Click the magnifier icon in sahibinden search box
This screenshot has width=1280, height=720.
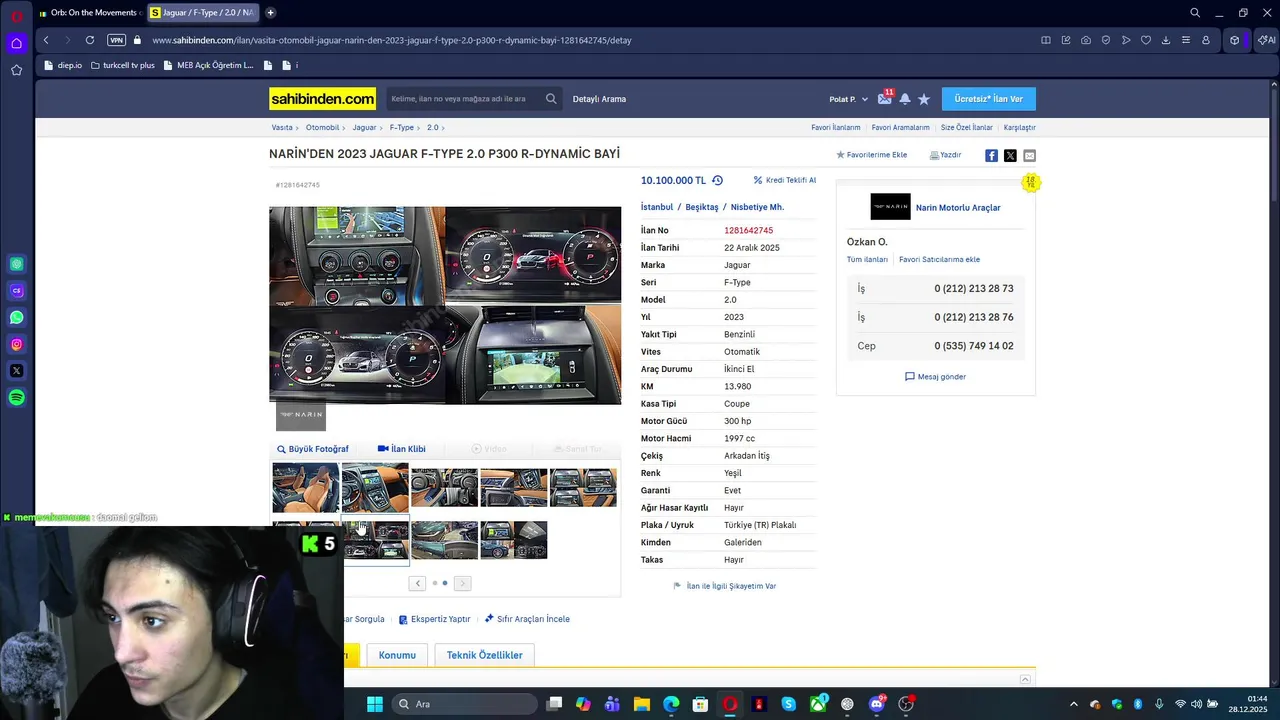click(551, 99)
